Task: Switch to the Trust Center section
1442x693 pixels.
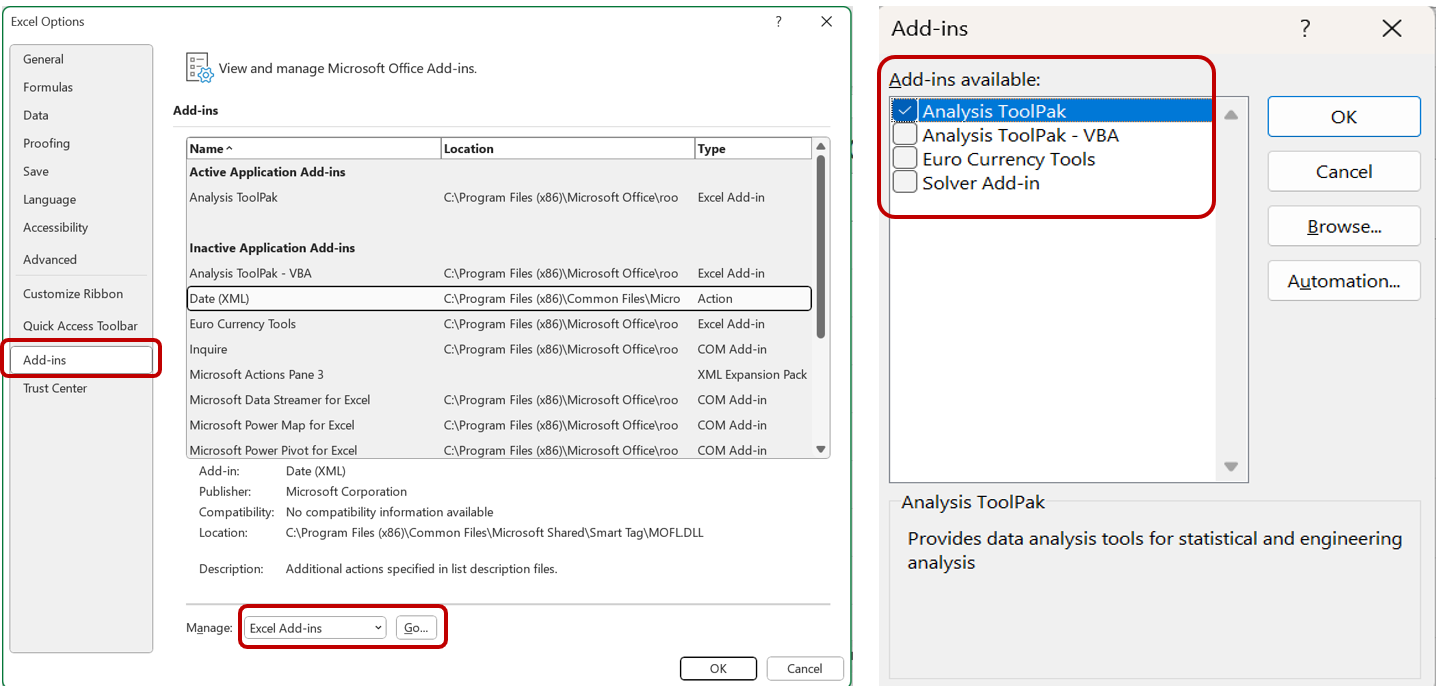Action: pos(54,388)
